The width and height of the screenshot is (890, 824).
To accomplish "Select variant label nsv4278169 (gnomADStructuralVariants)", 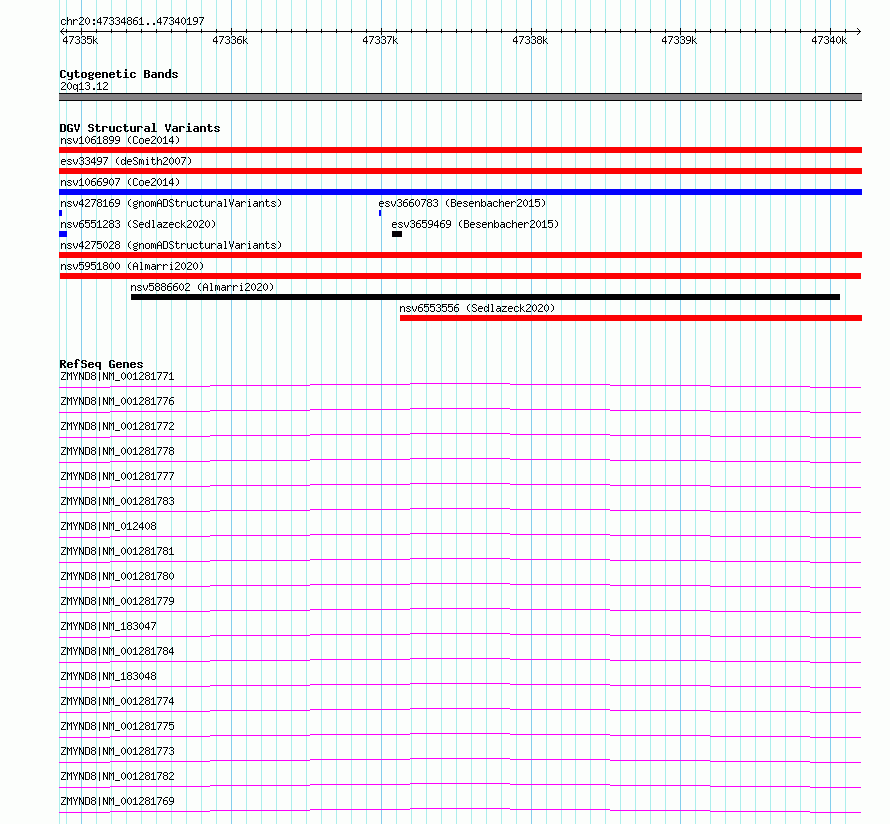I will point(171,203).
